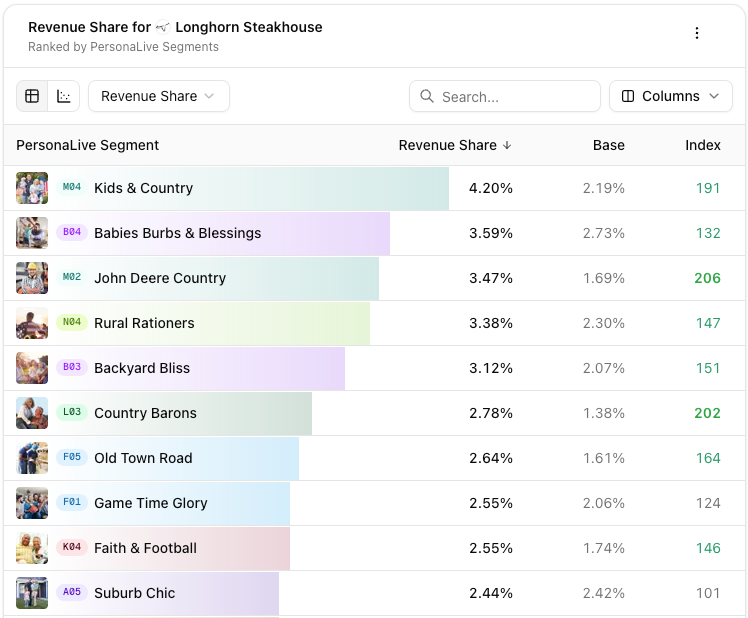This screenshot has width=748, height=618.
Task: Select Suburb Chic segment name
Action: coord(135,593)
